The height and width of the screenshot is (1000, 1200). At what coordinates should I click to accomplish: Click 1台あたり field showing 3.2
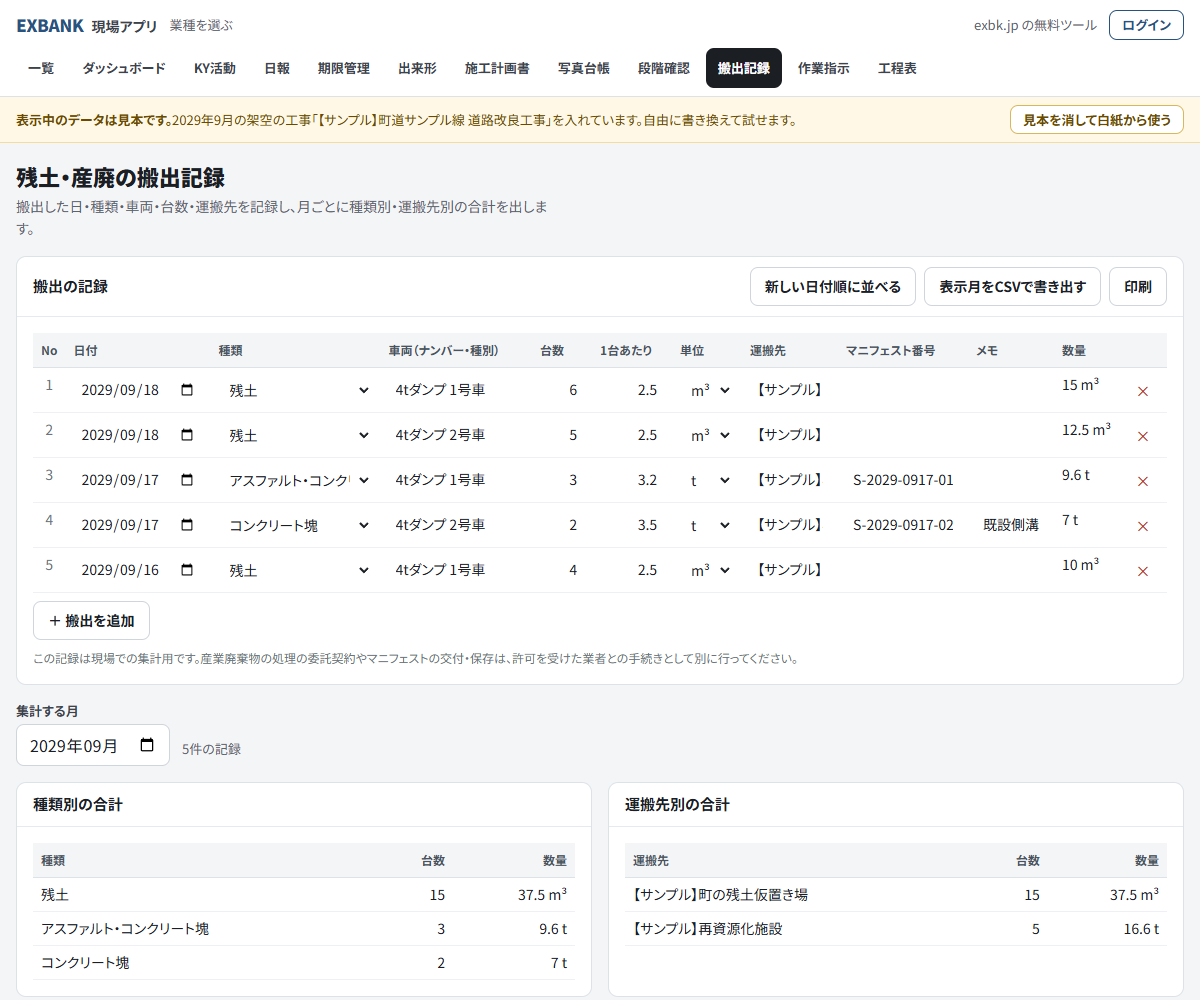[x=632, y=480]
